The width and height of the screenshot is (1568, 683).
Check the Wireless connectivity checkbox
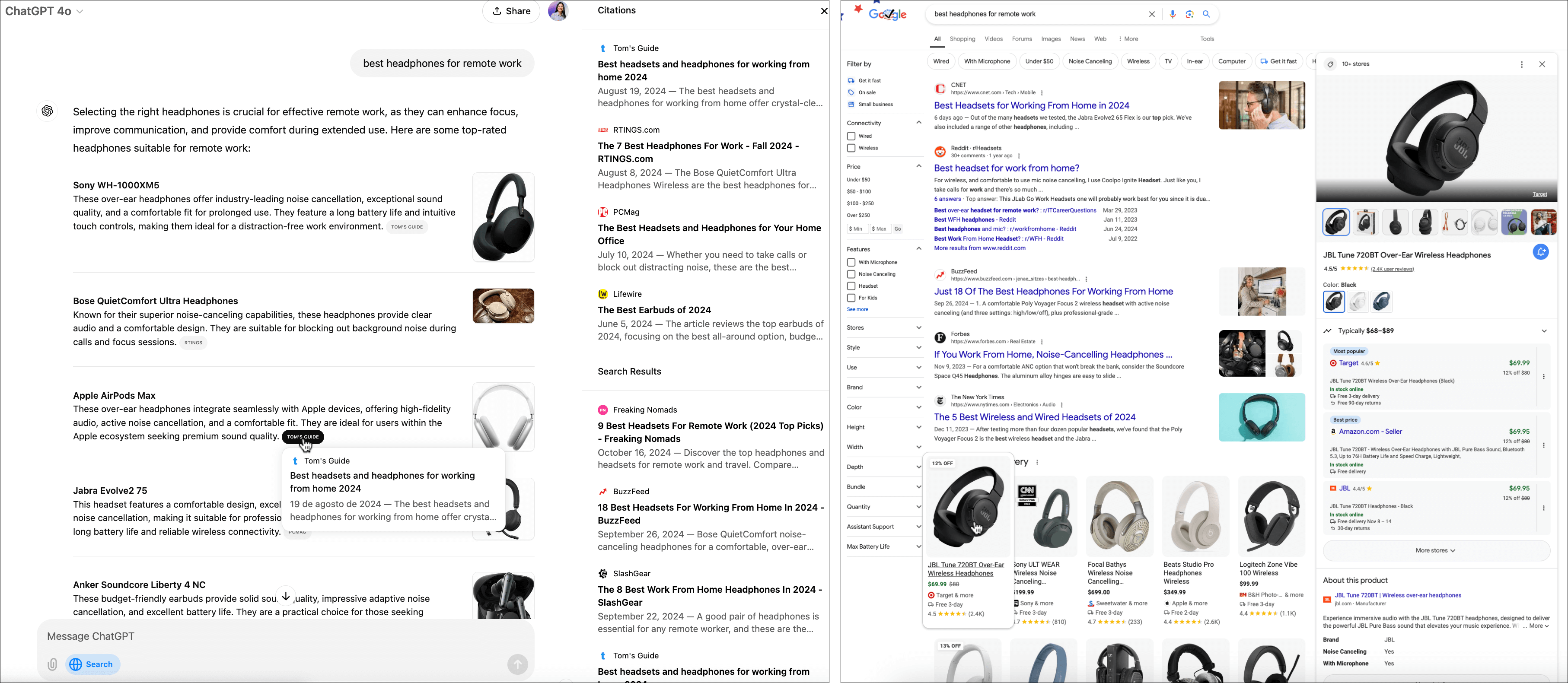pyautogui.click(x=851, y=148)
